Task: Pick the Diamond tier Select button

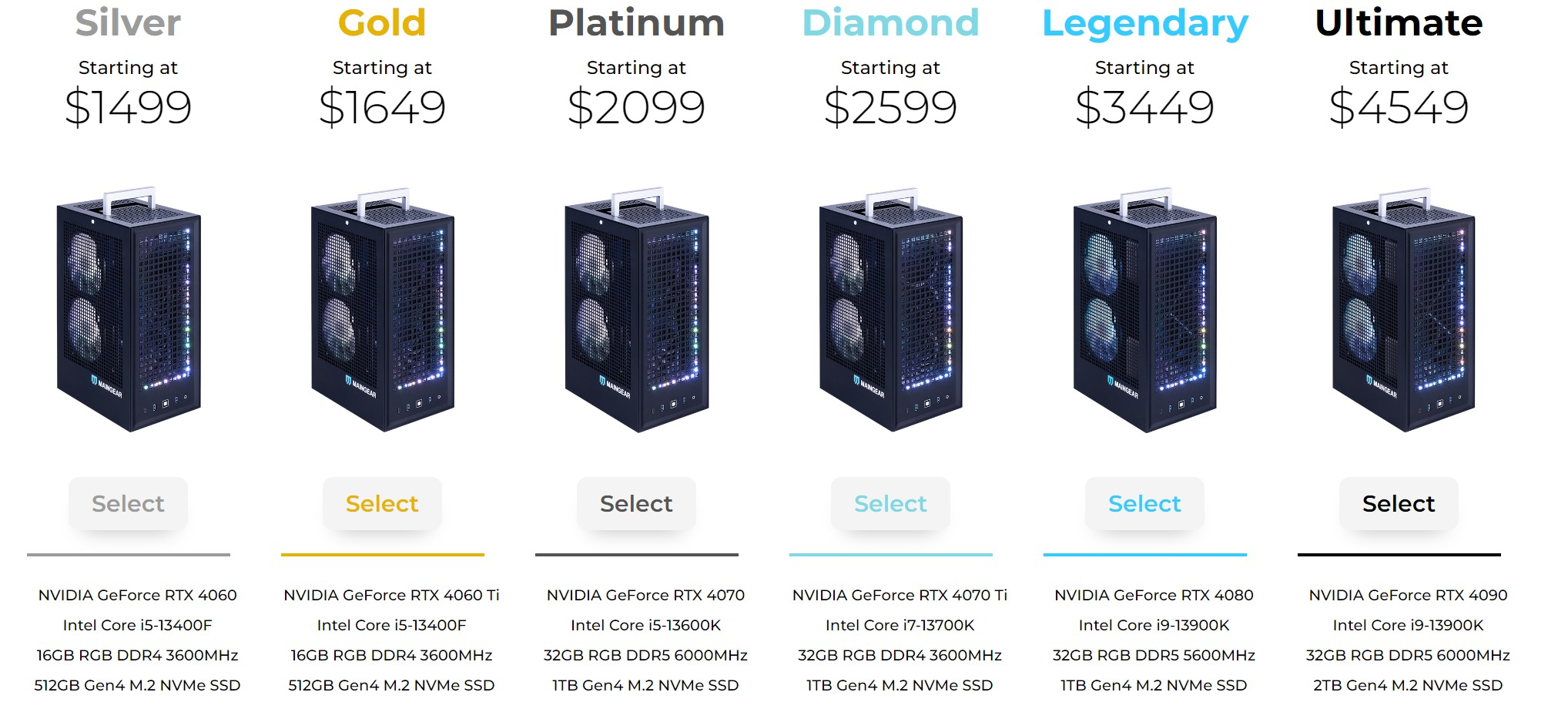Action: (x=890, y=503)
